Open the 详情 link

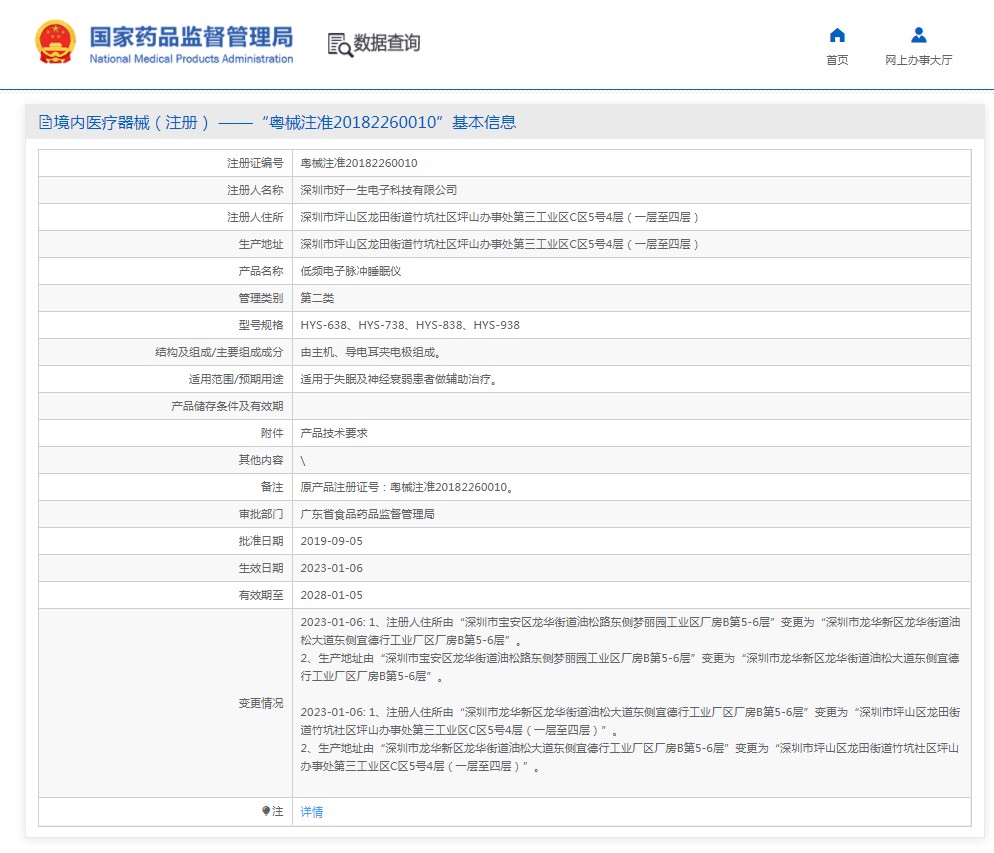[x=311, y=812]
